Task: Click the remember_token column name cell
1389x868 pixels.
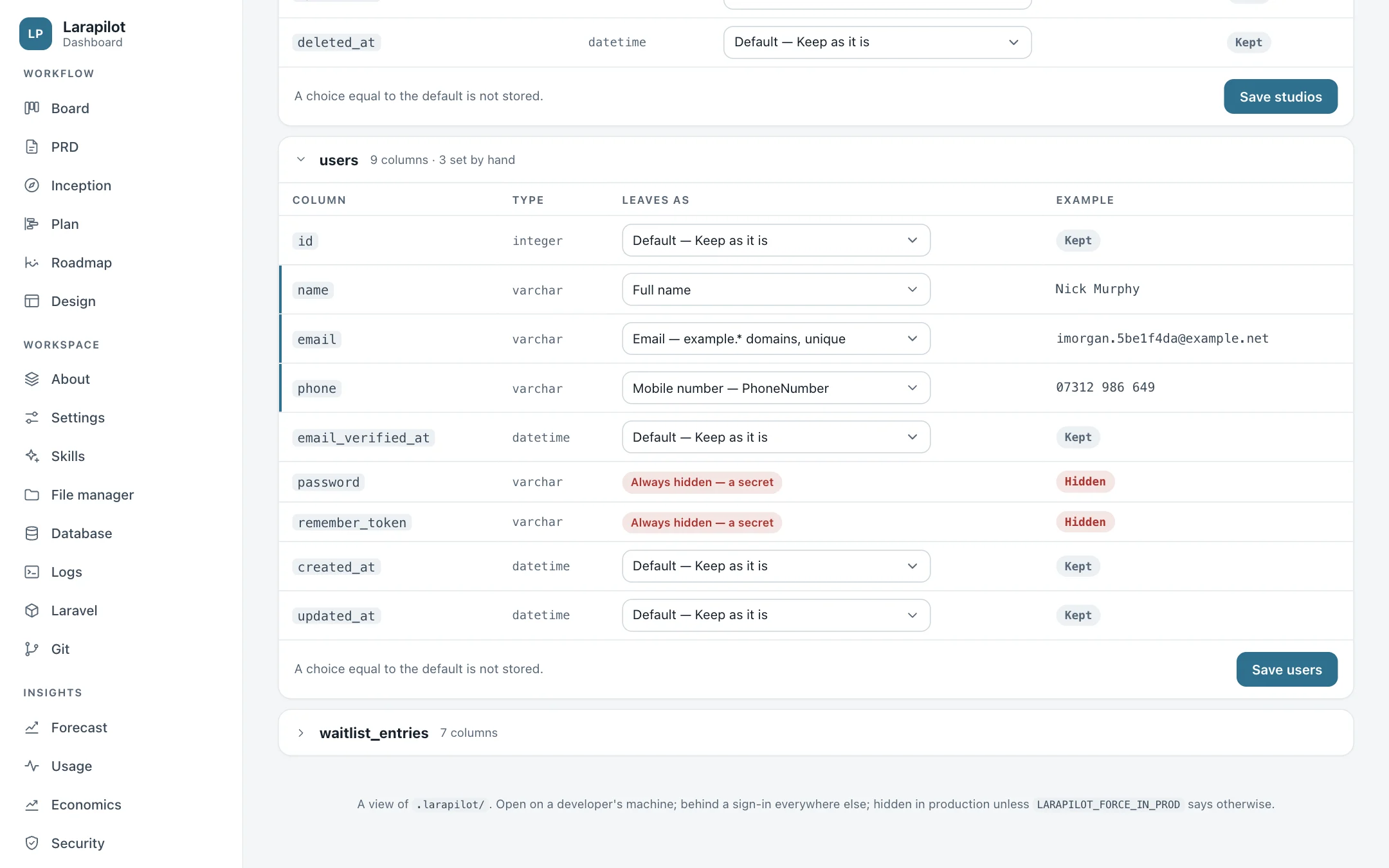Action: tap(352, 522)
